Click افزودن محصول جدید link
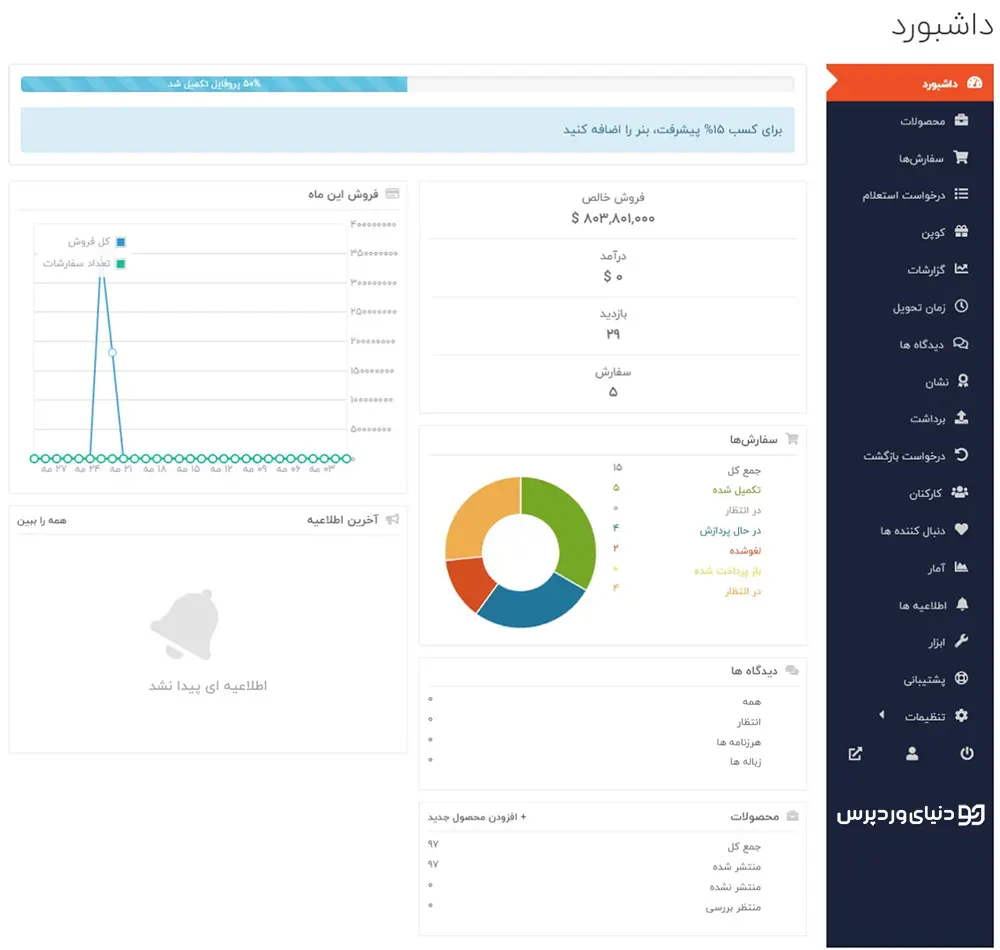This screenshot has height=950, width=1000. (x=477, y=817)
